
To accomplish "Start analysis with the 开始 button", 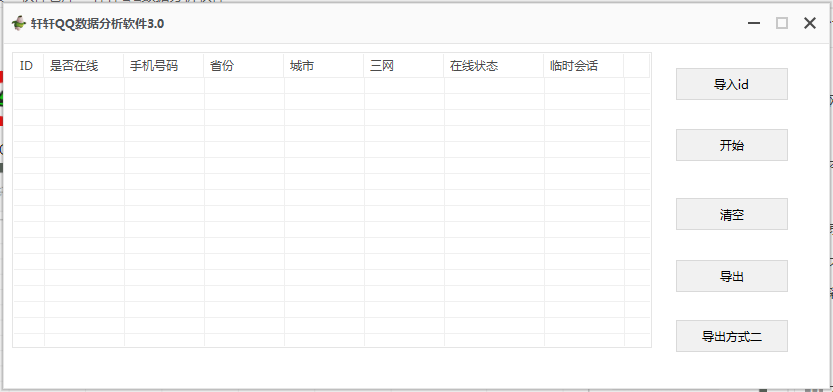I will click(x=732, y=145).
